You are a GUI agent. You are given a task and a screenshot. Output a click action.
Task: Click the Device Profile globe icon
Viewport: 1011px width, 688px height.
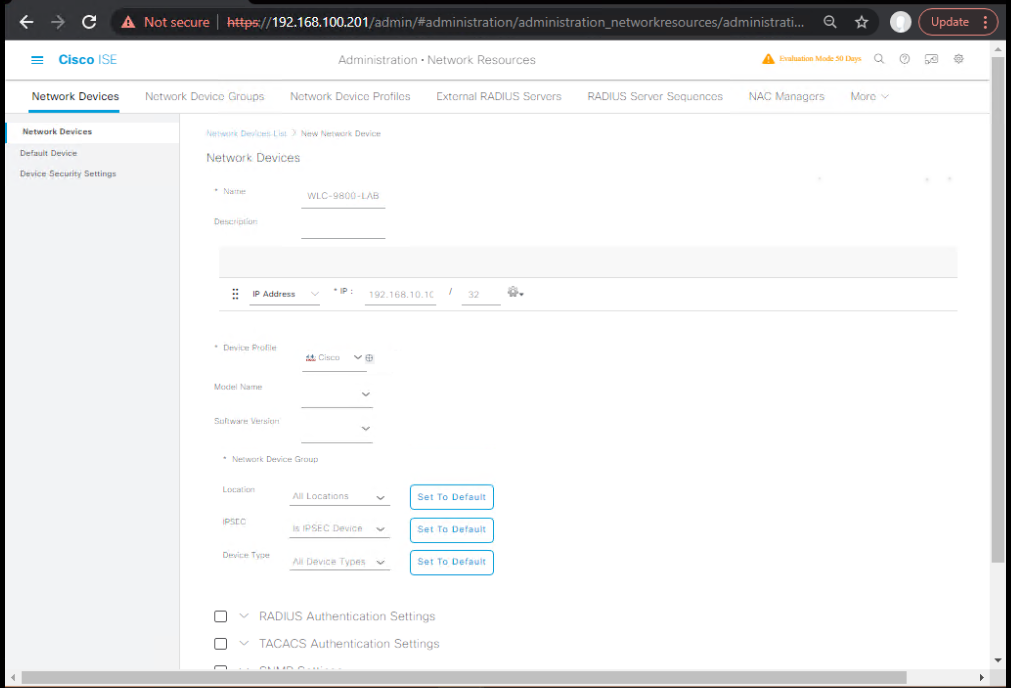369,358
